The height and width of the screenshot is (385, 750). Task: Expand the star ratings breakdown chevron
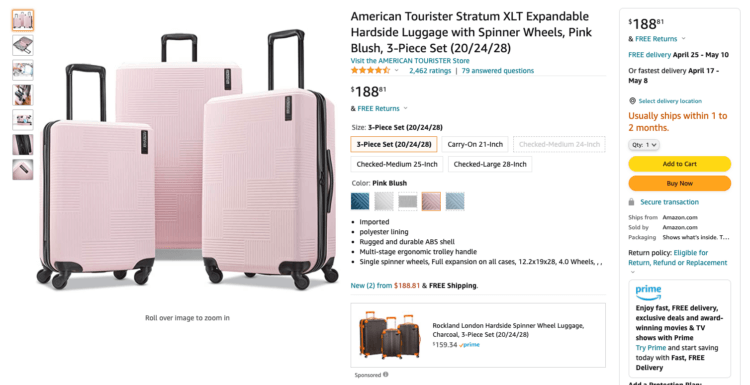(396, 71)
